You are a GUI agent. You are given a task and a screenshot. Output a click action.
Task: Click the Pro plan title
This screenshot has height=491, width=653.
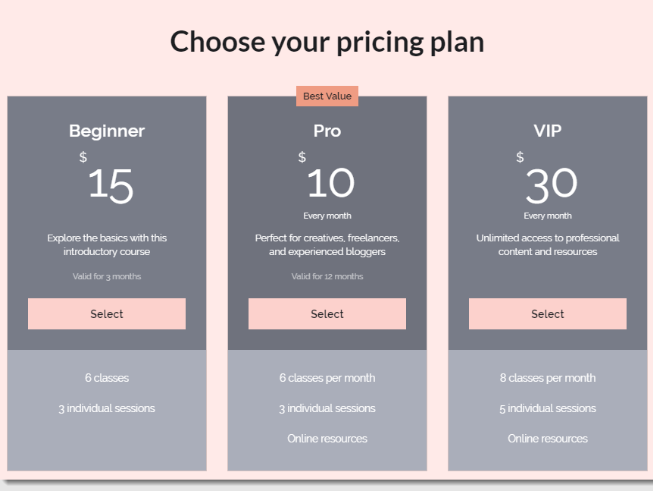tap(327, 131)
